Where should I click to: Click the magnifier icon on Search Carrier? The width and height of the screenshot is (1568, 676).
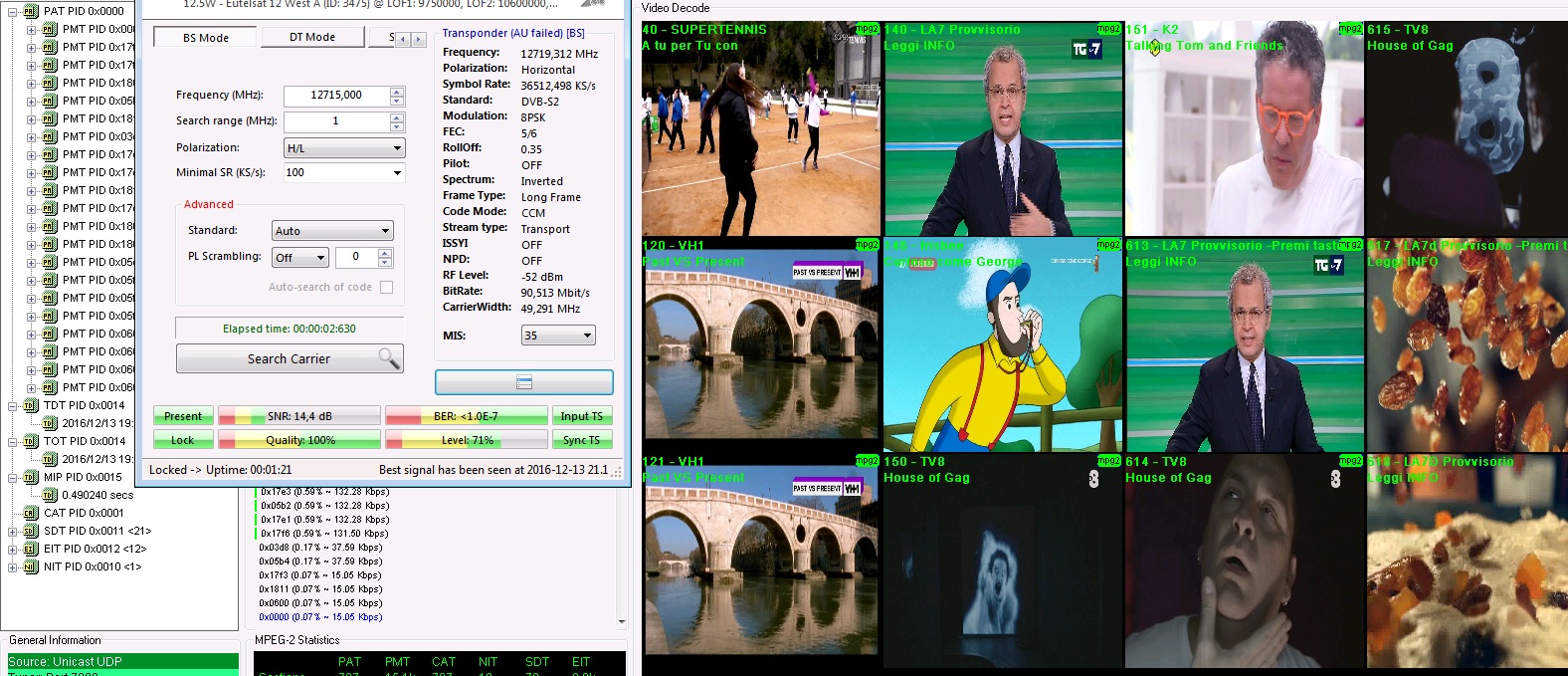388,358
